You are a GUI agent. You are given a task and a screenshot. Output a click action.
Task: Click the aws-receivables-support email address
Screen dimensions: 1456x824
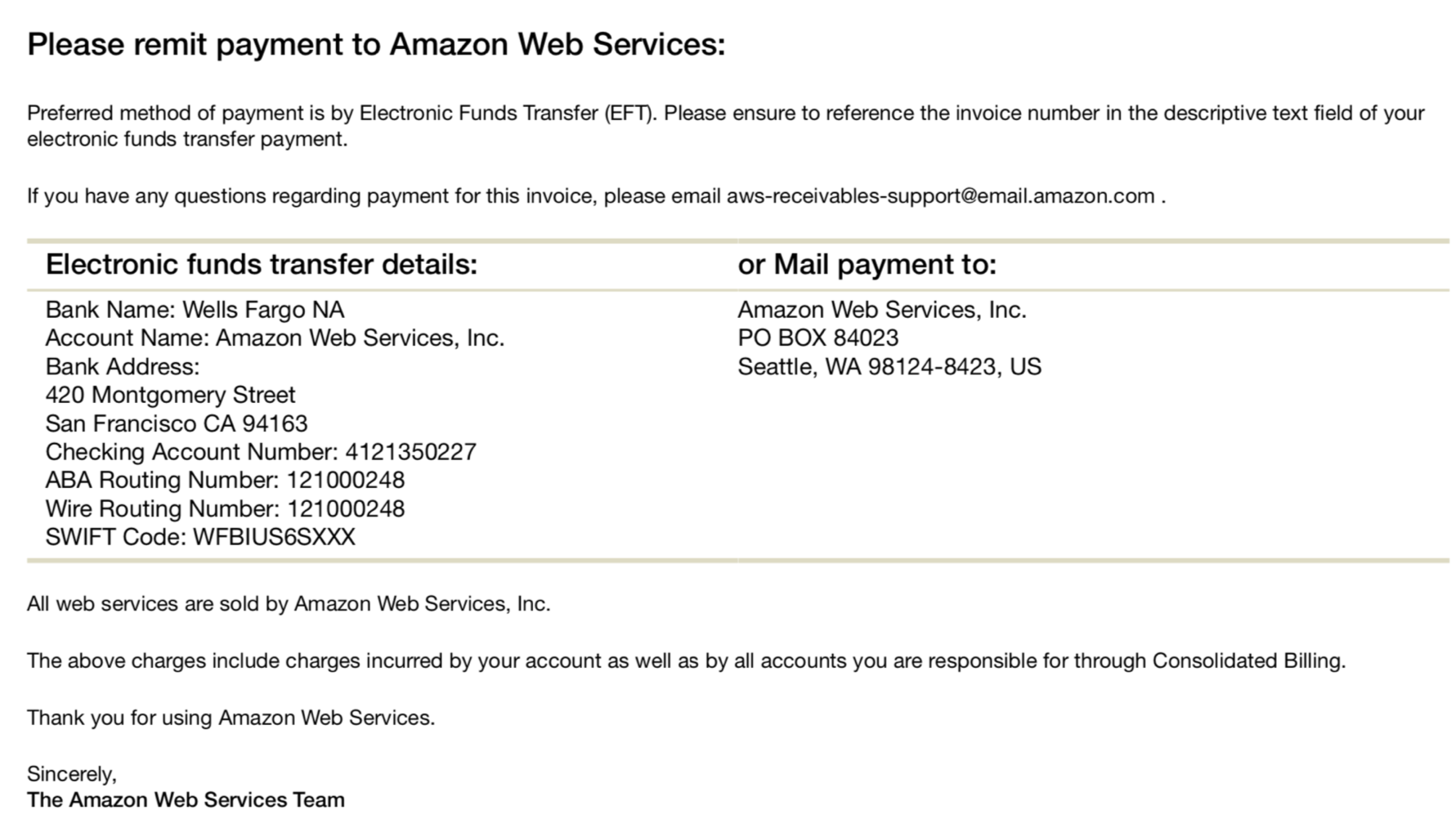coord(940,196)
